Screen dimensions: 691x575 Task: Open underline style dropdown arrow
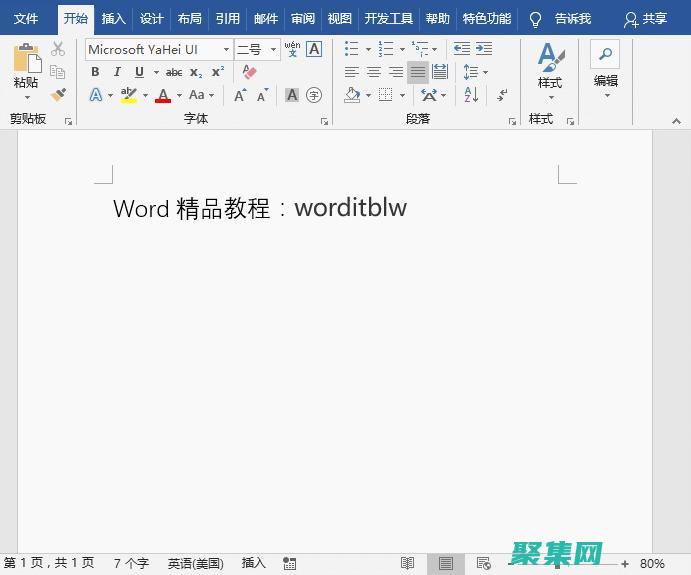[x=156, y=72]
